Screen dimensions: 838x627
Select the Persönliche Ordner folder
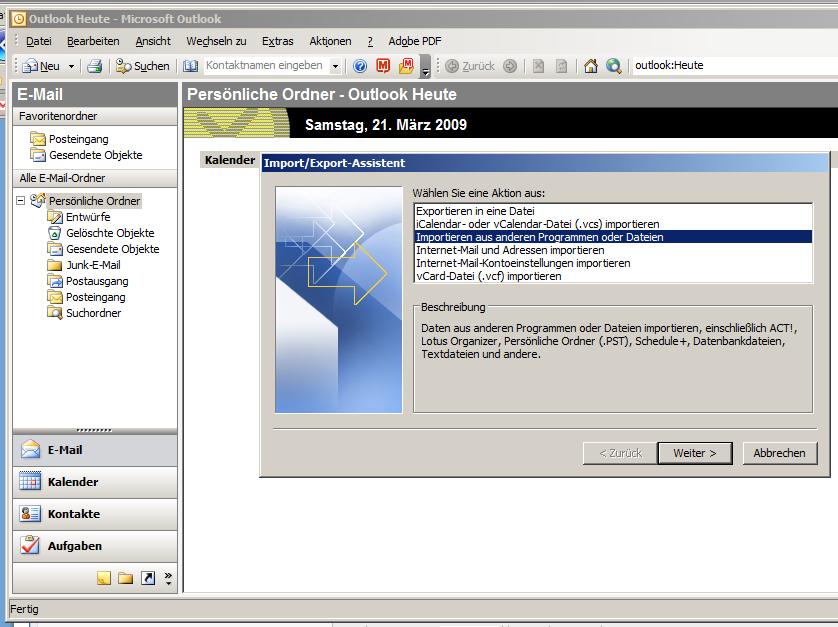click(94, 200)
